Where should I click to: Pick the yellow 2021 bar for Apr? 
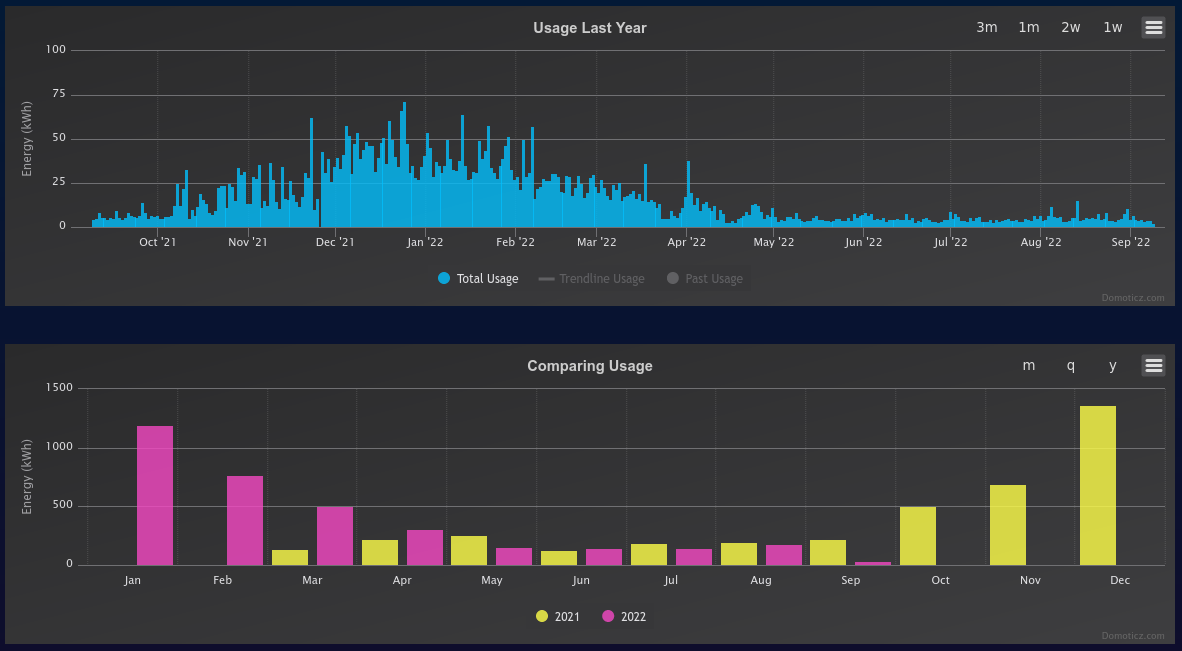380,552
